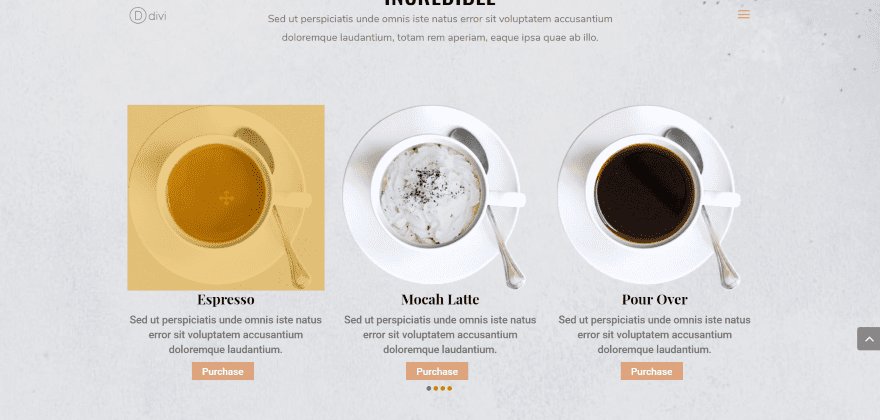The width and height of the screenshot is (880, 420).
Task: Purchase the Pour Over
Action: [x=652, y=371]
